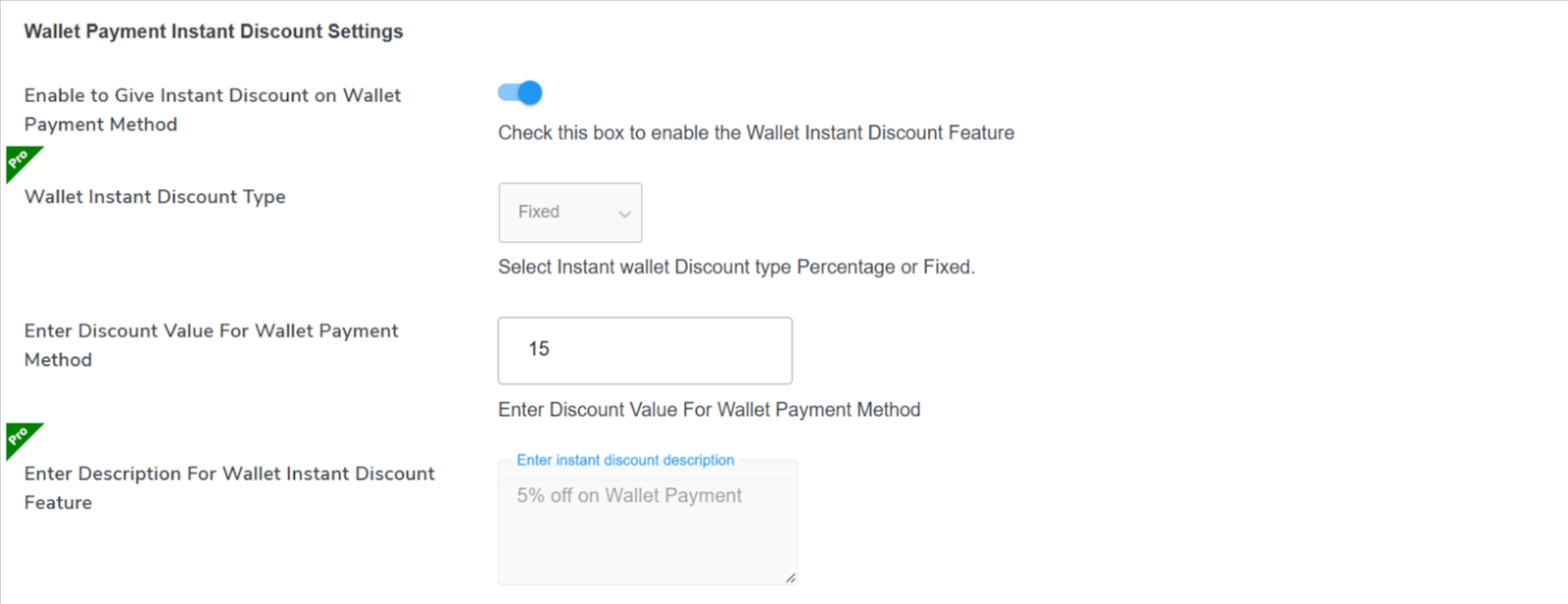The width and height of the screenshot is (1568, 604).
Task: Click the Wallet Payment Instant Discount Settings heading
Action: [x=214, y=30]
